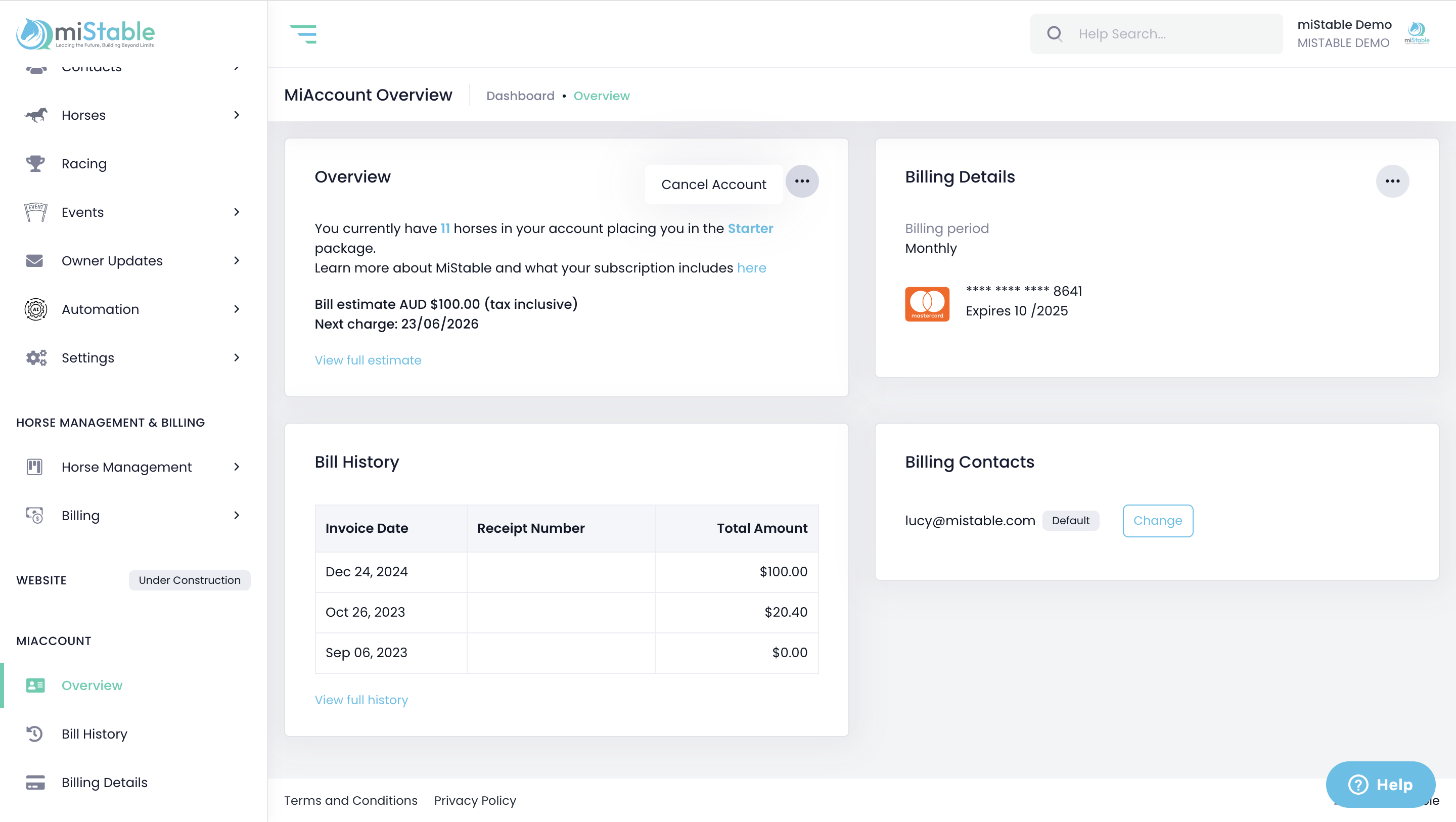This screenshot has height=822, width=1456.
Task: Click the Racing trophy icon
Action: coord(35,163)
